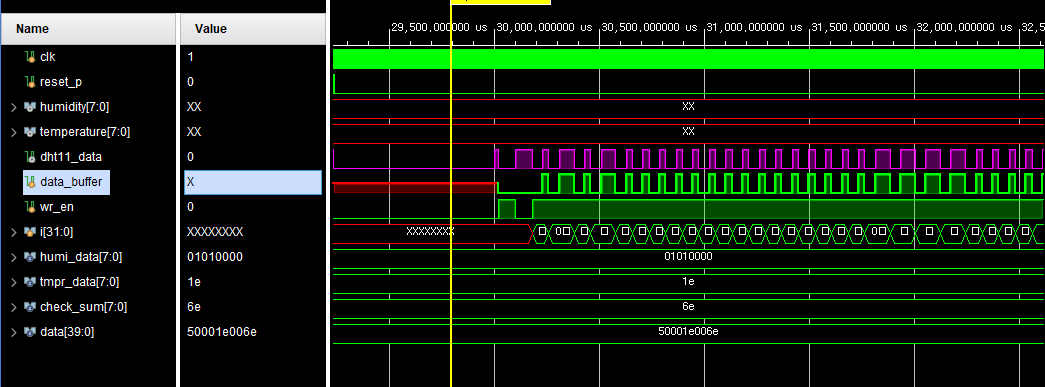Screen dimensions: 1045x387
Task: Click the Value column header
Action: pos(253,29)
